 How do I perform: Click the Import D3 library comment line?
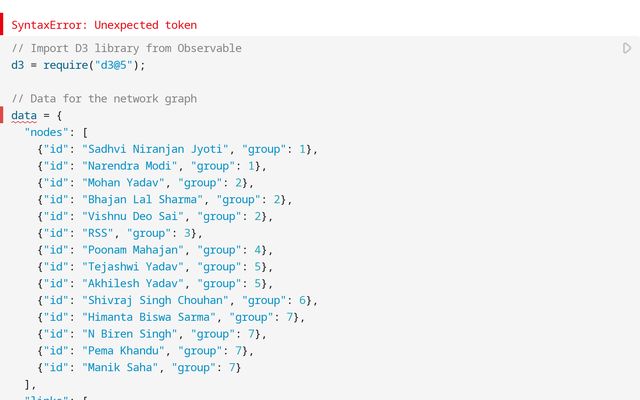coord(126,48)
